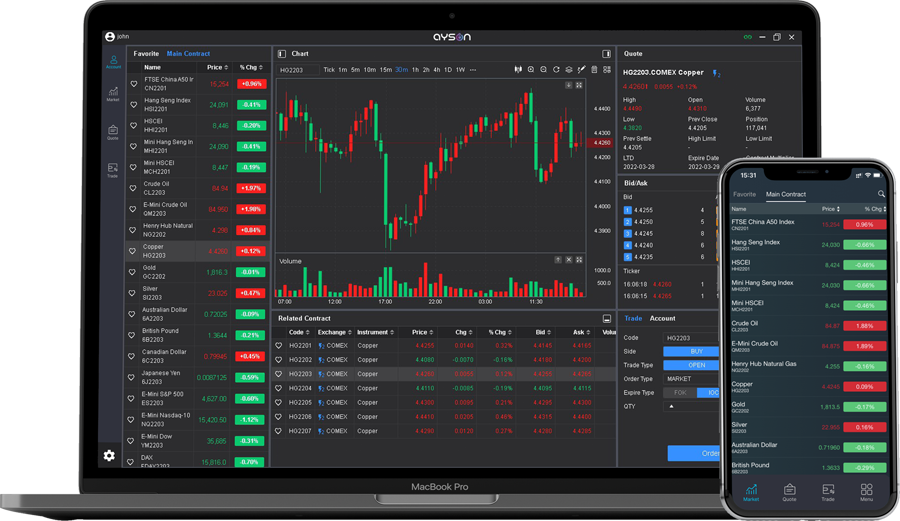Click the BUY side button

696,352
